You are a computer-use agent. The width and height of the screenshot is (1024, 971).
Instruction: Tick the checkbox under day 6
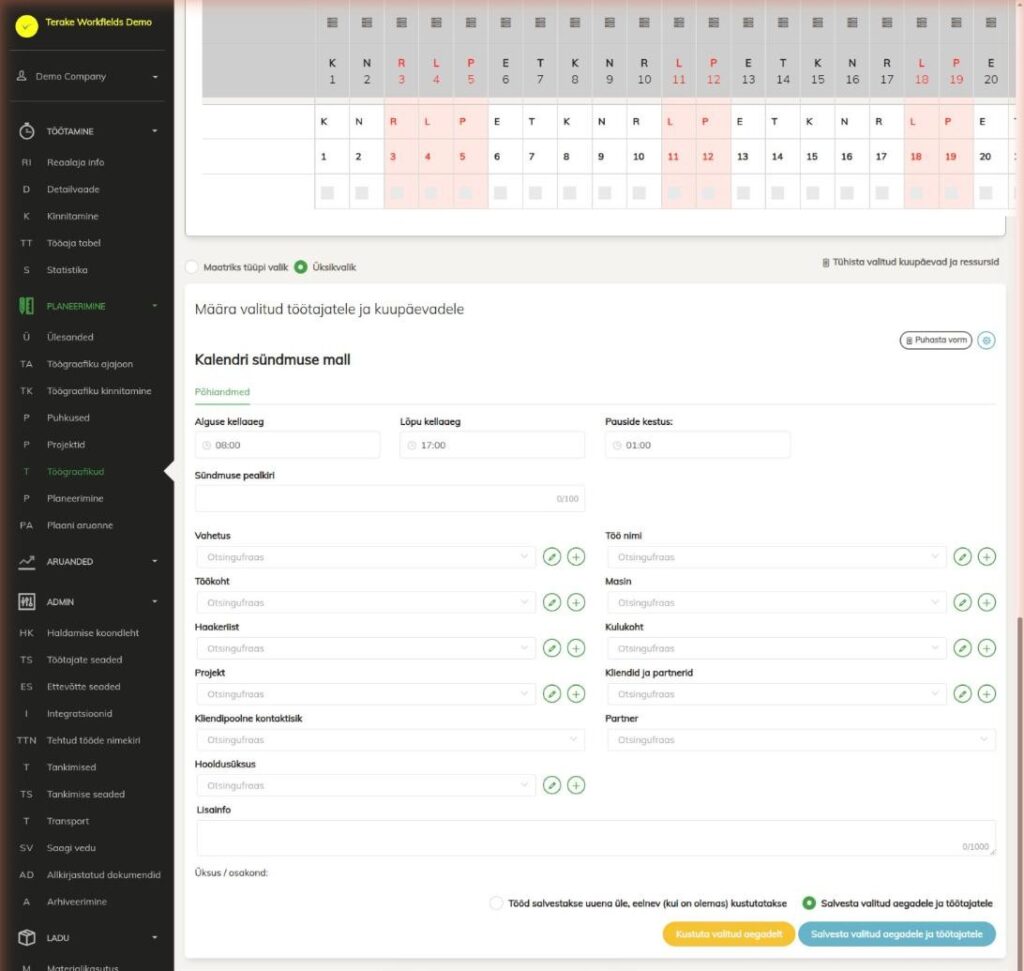[500, 193]
